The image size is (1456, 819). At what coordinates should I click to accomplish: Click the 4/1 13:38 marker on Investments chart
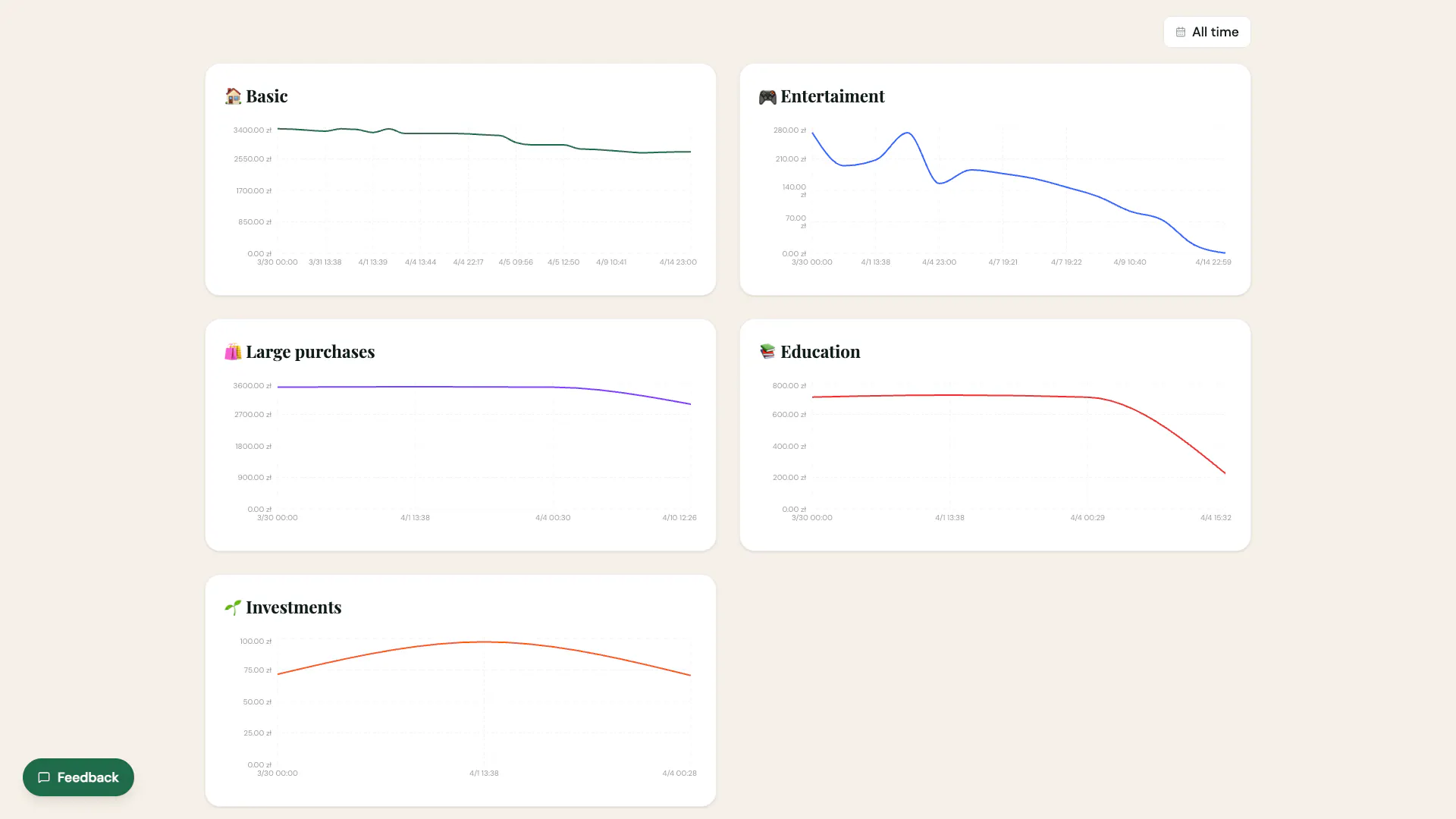[484, 773]
